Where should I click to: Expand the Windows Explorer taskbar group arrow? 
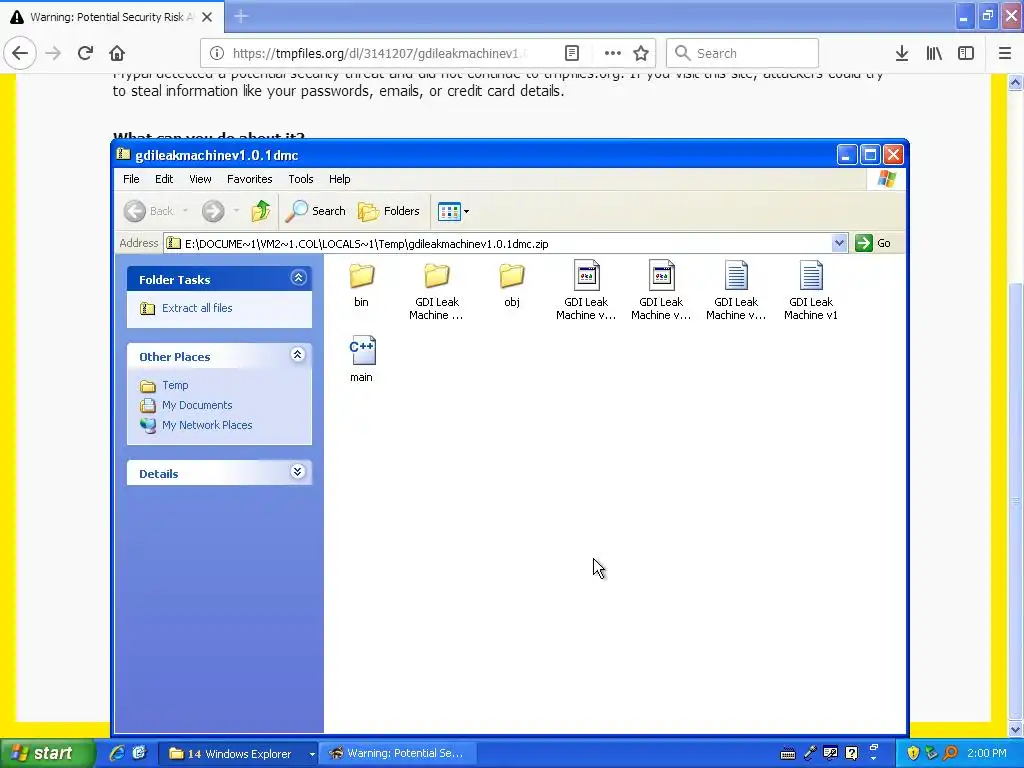[x=312, y=754]
